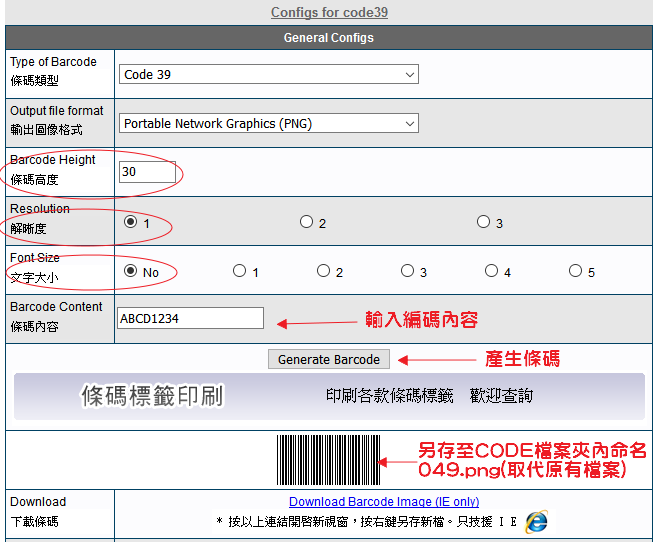Click the General Configs header text

[x=329, y=38]
